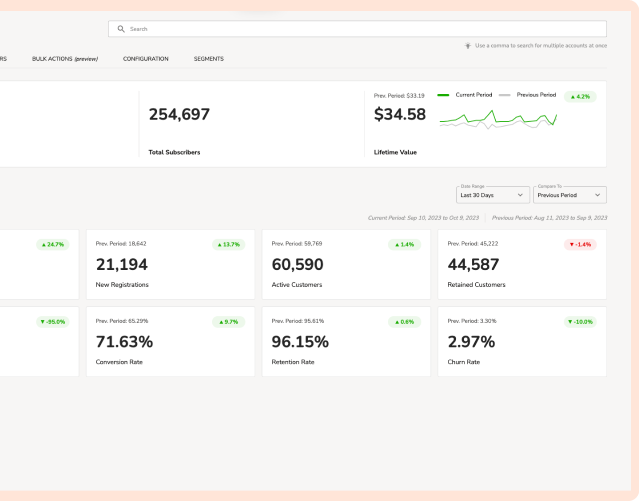639x501 pixels.
Task: Click the 44,587 Retained Customers value
Action: [473, 265]
